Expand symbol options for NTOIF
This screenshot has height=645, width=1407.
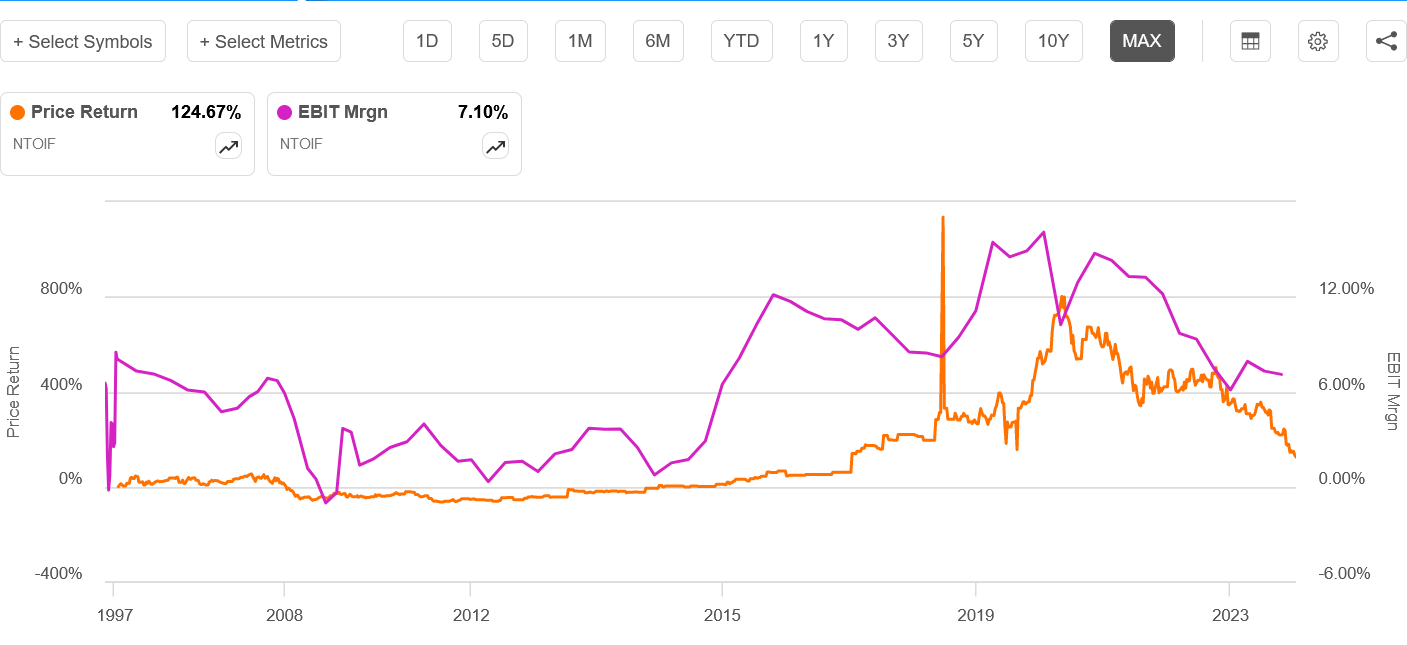[33, 144]
